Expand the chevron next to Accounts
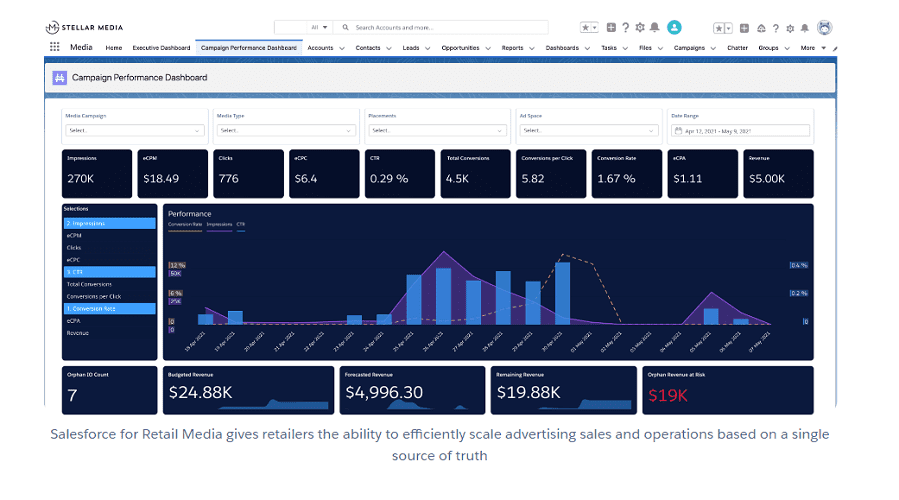 (342, 48)
